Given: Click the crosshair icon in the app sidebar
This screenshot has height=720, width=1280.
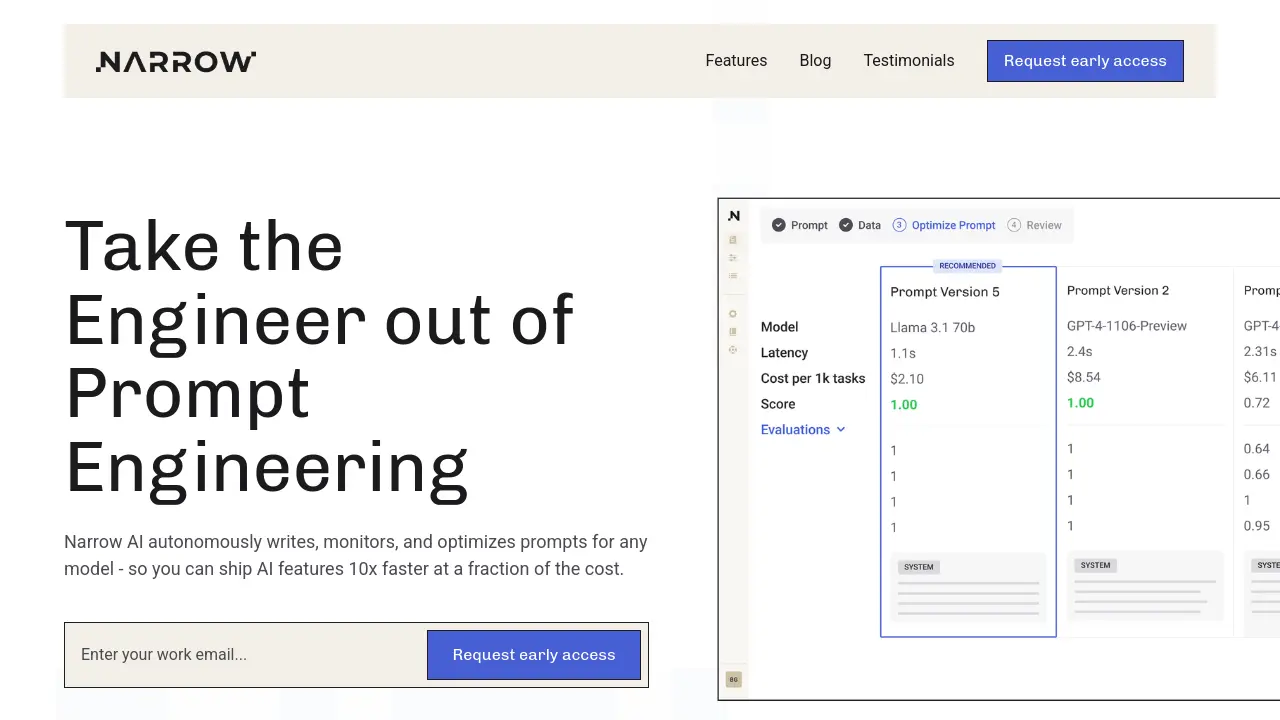Looking at the screenshot, I should (733, 350).
